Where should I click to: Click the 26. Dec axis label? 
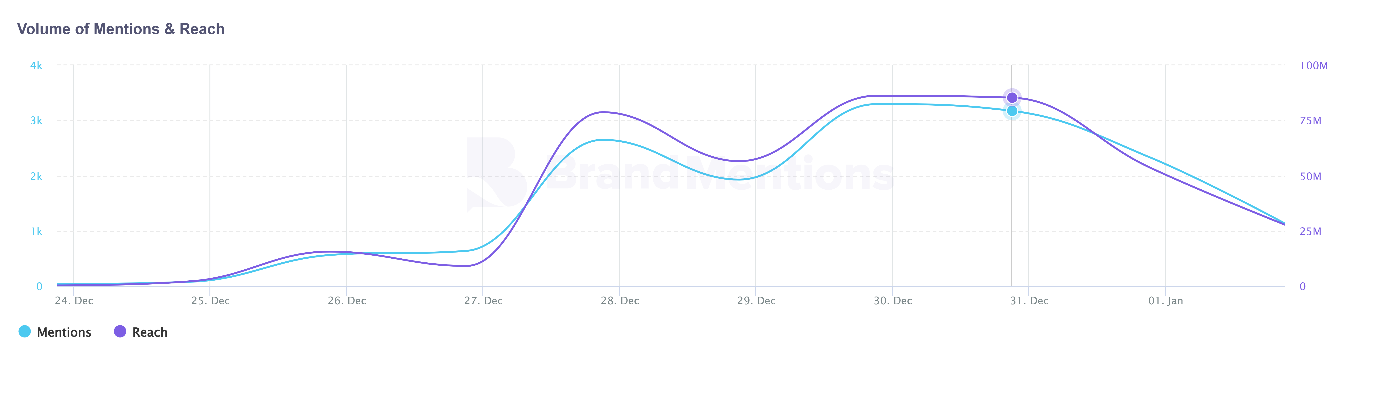point(346,301)
